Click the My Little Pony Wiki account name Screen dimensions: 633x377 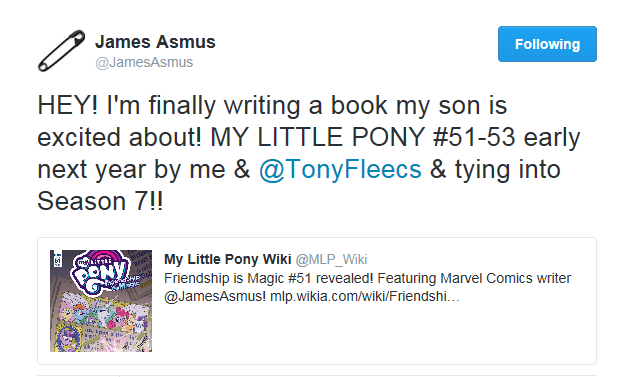click(227, 259)
